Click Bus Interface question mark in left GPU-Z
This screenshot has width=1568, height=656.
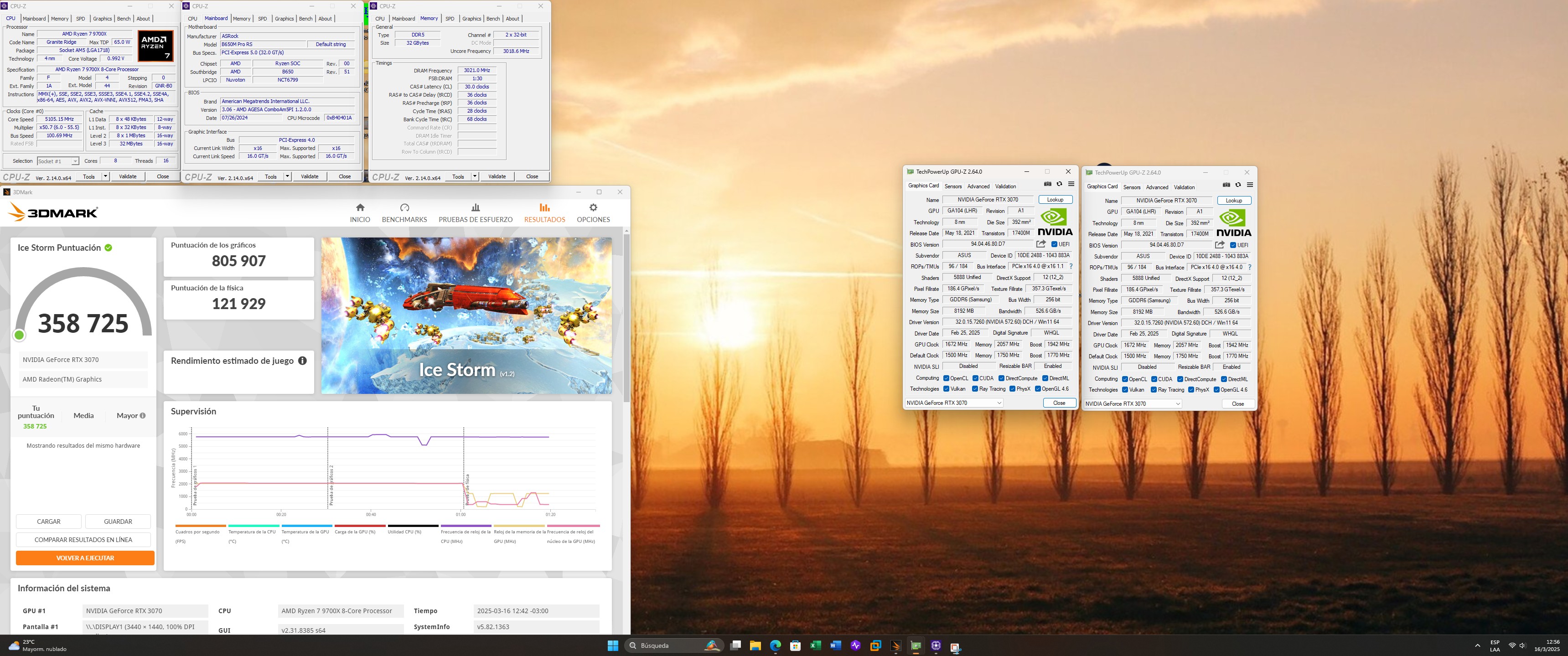1071,267
